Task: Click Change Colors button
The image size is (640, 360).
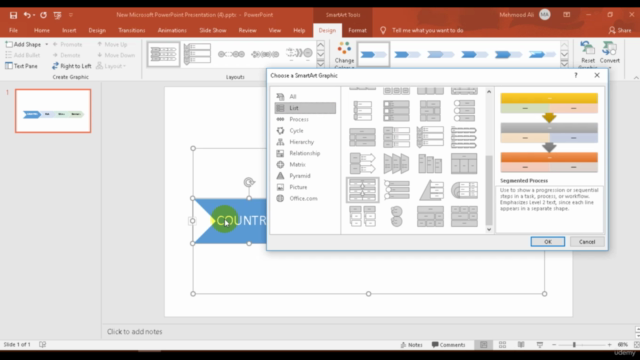Action: pos(344,54)
